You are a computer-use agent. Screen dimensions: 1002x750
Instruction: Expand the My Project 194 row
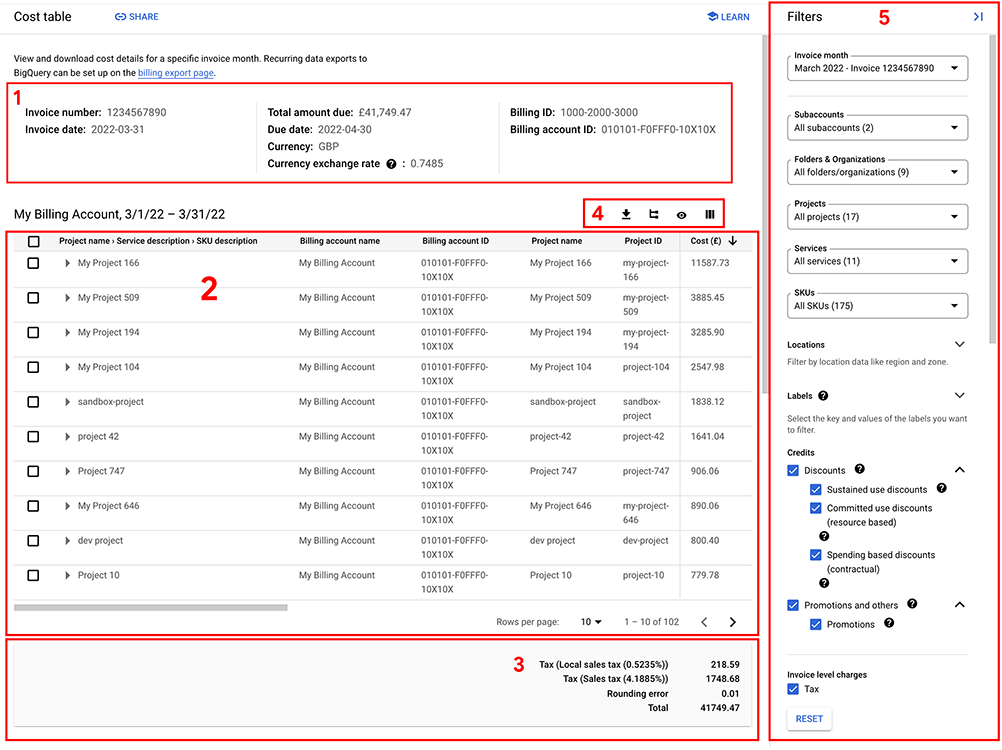click(67, 332)
